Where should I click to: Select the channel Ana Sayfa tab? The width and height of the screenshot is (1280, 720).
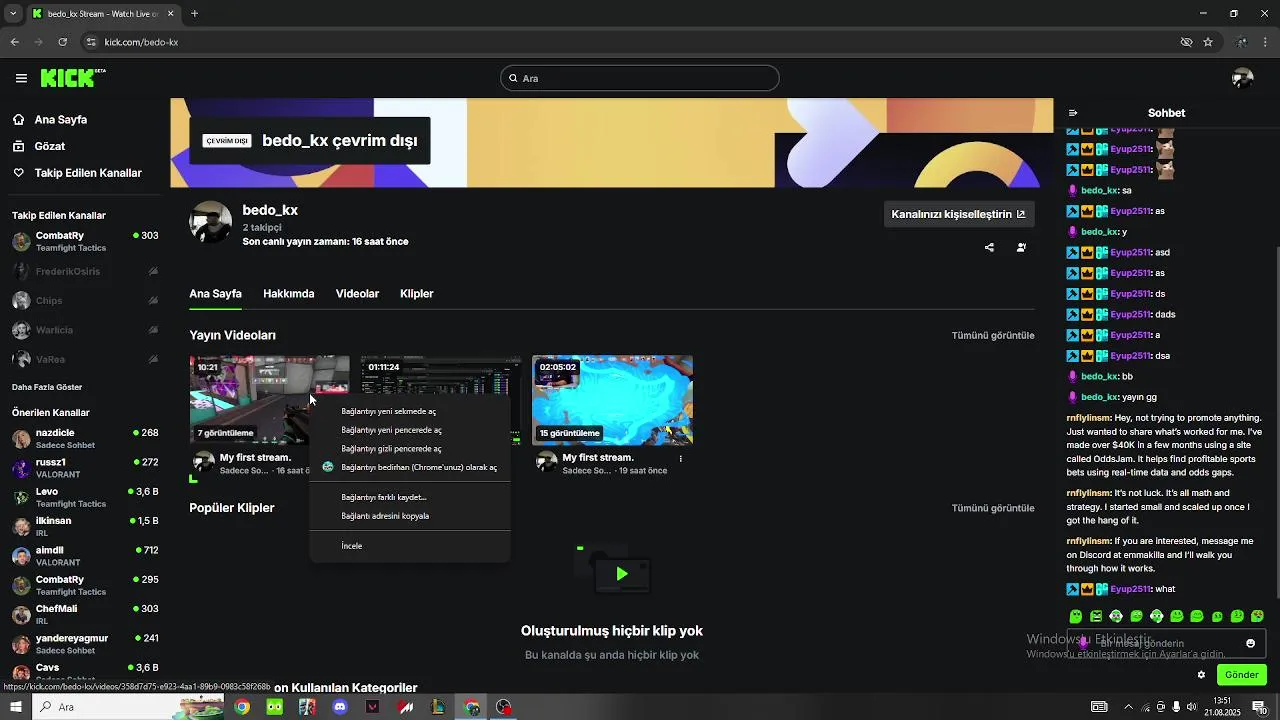tap(215, 294)
